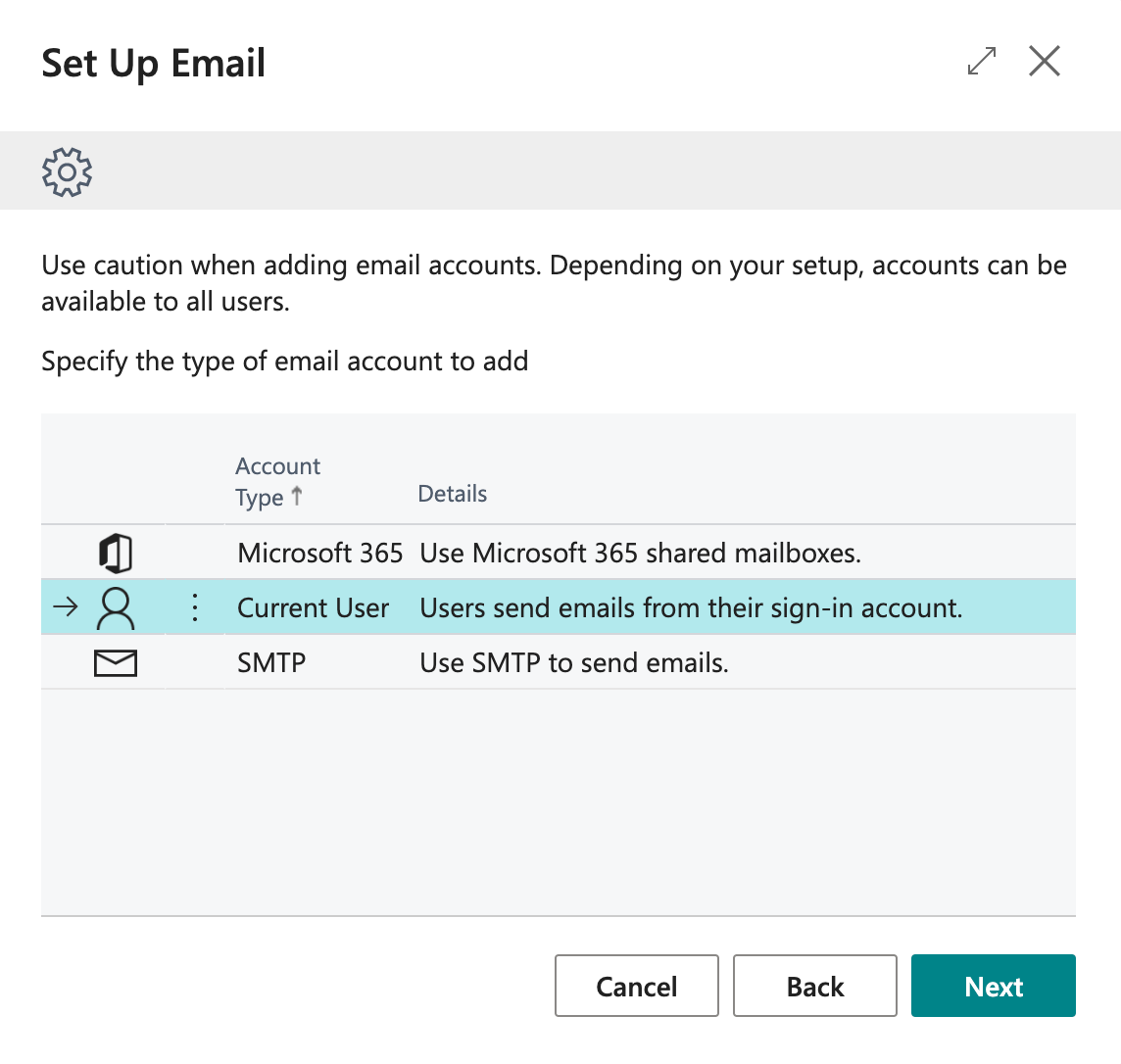Click the expand dialog icon

tap(981, 61)
